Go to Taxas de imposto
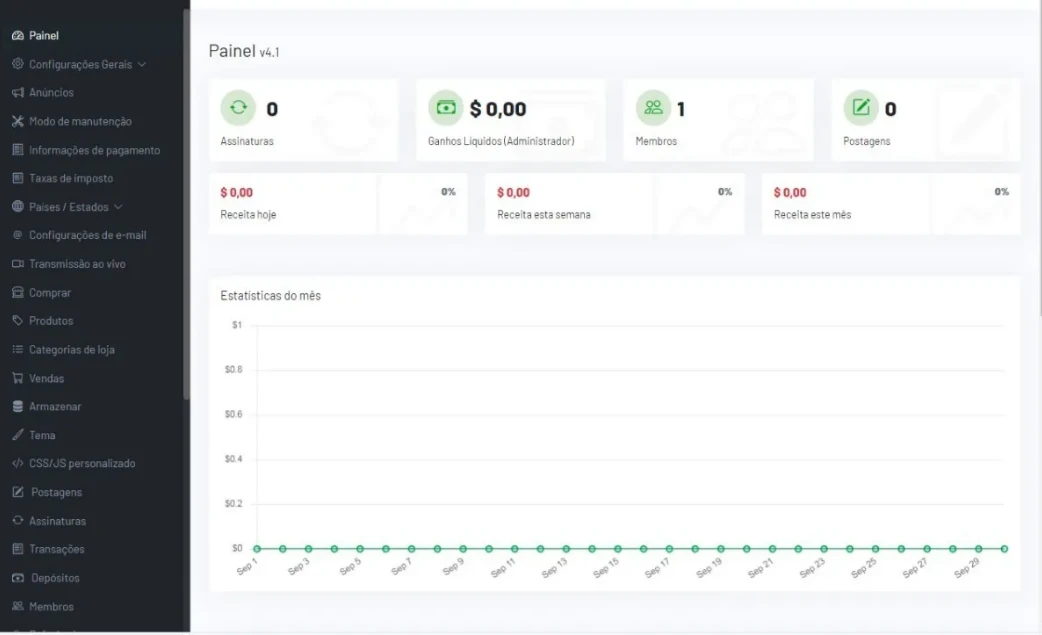The width and height of the screenshot is (1042, 635). [71, 179]
